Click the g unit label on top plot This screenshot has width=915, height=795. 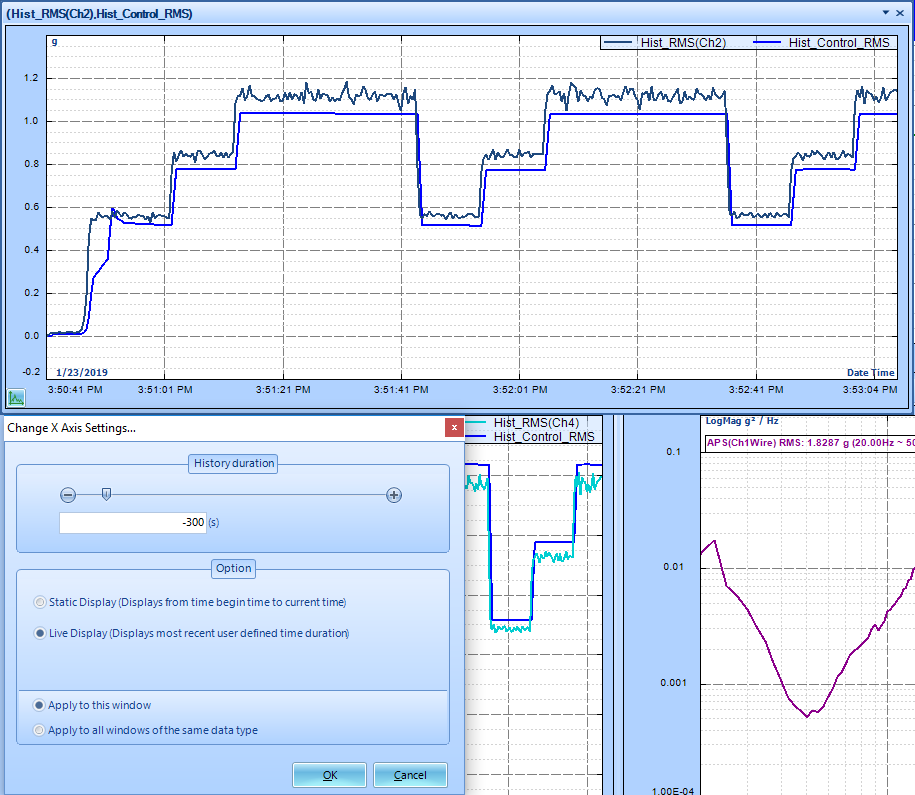click(x=55, y=41)
